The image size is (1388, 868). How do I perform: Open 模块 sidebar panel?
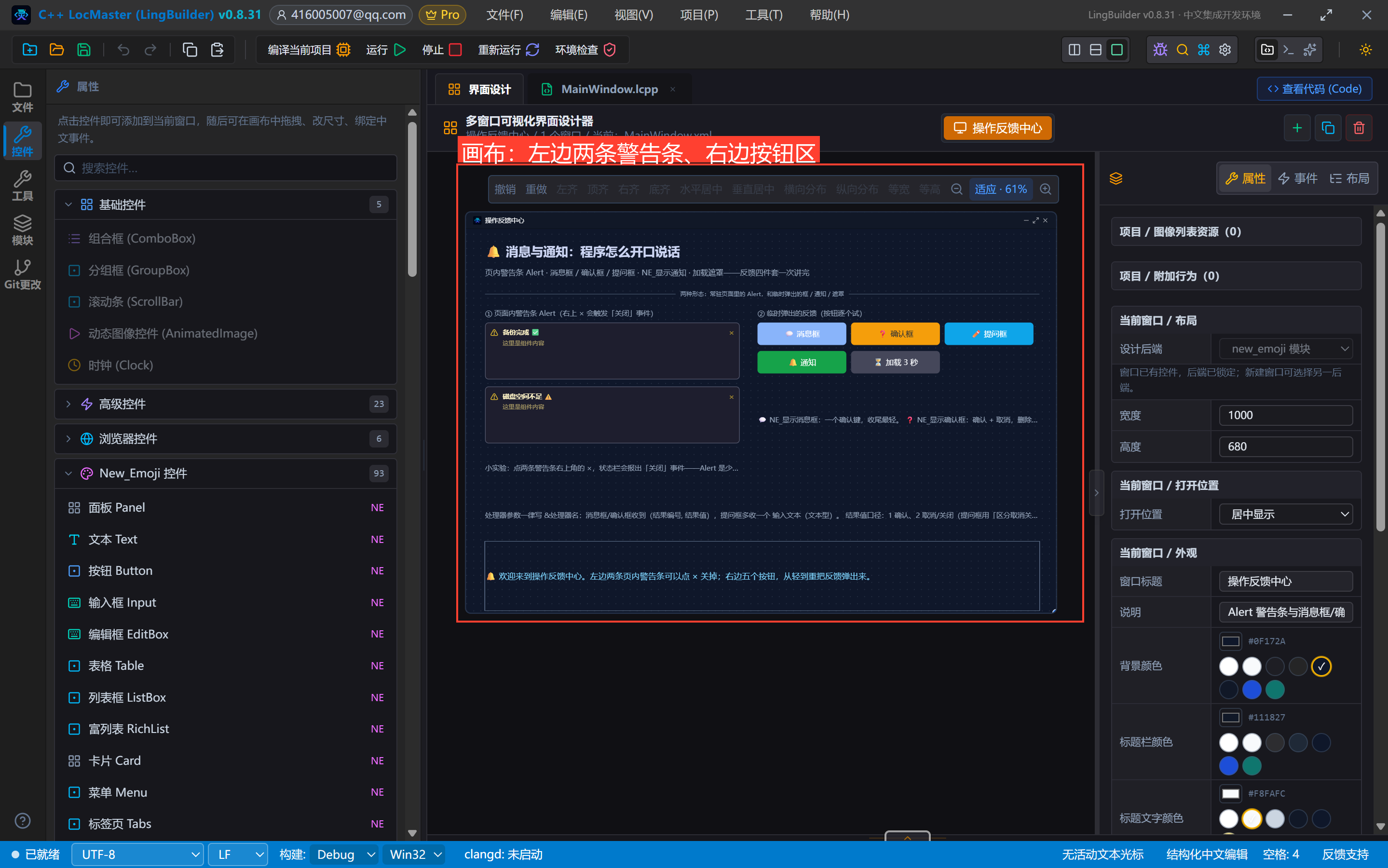pyautogui.click(x=22, y=230)
